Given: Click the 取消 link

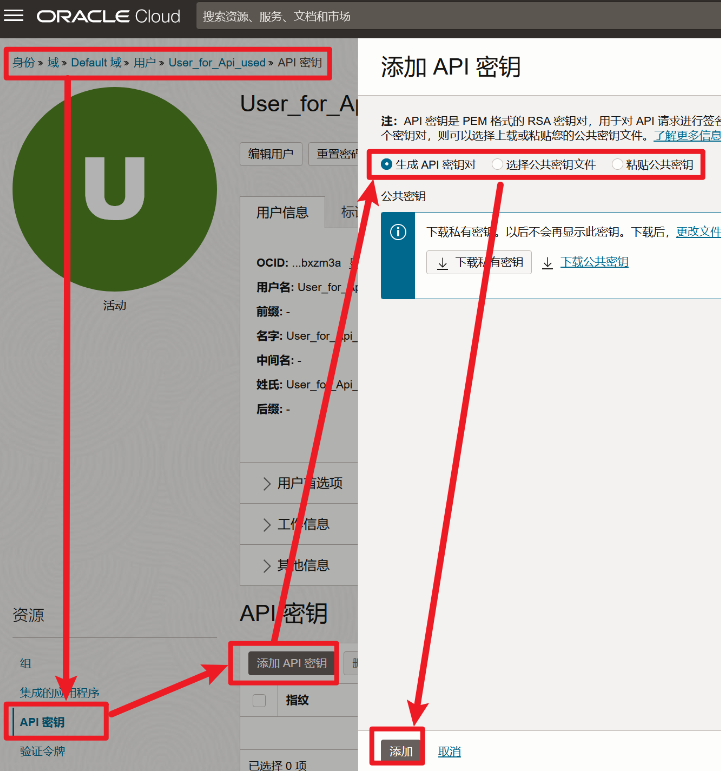Looking at the screenshot, I should tap(450, 751).
